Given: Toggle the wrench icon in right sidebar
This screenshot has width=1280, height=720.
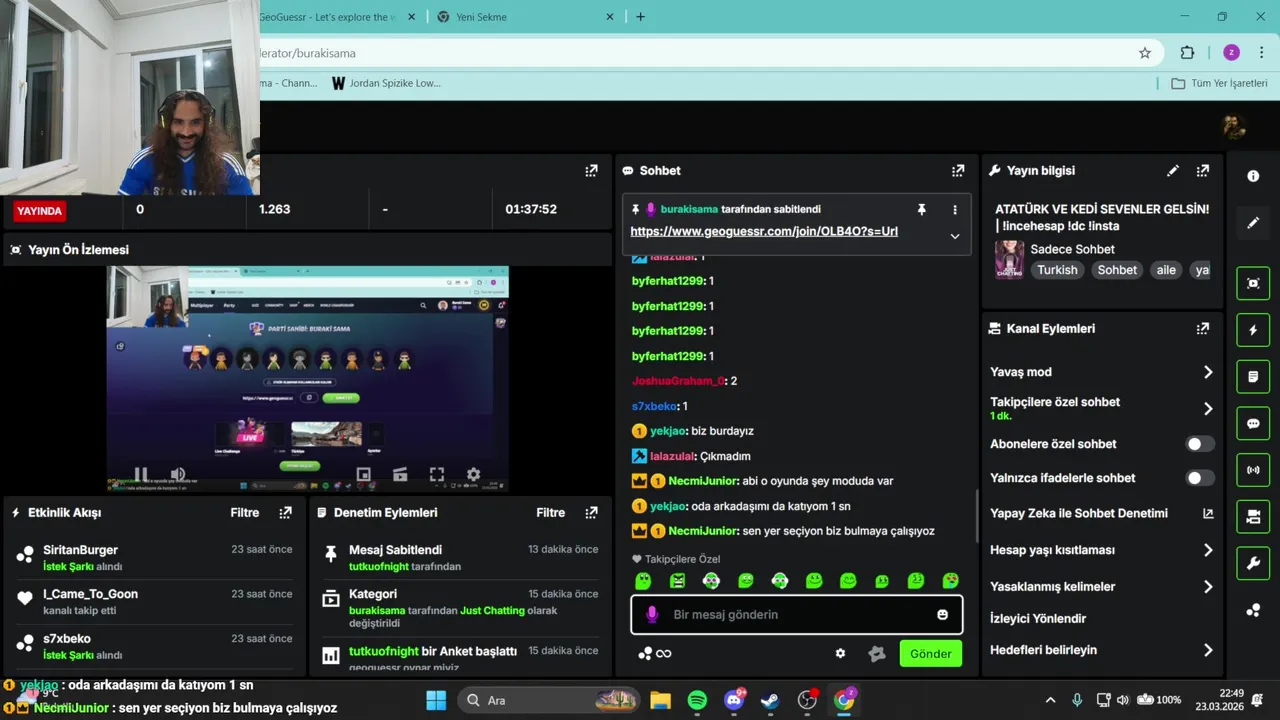Looking at the screenshot, I should (1253, 563).
